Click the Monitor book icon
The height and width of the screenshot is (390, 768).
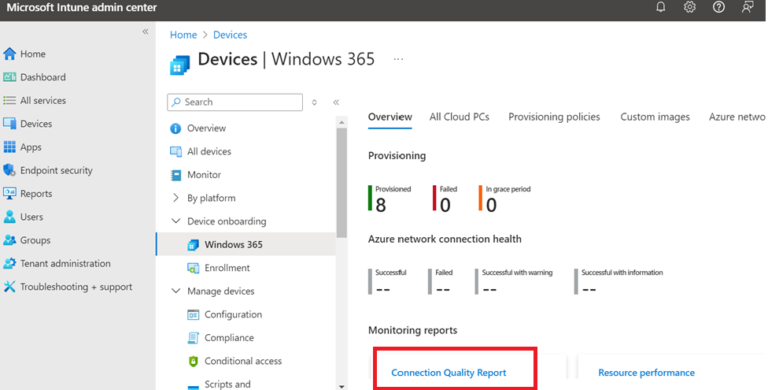point(175,175)
